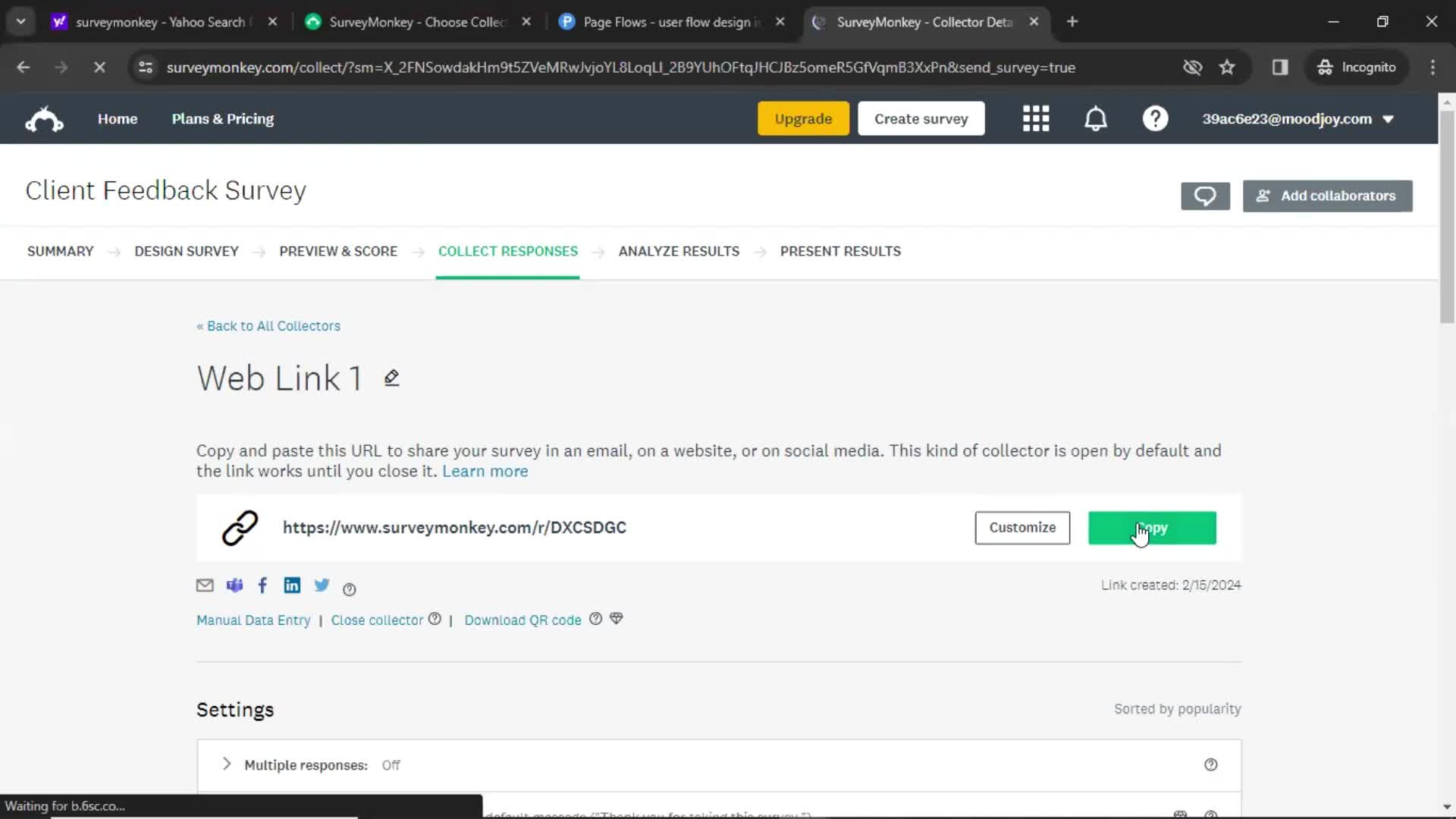Expand the Multiple responses settings row

[x=226, y=764]
